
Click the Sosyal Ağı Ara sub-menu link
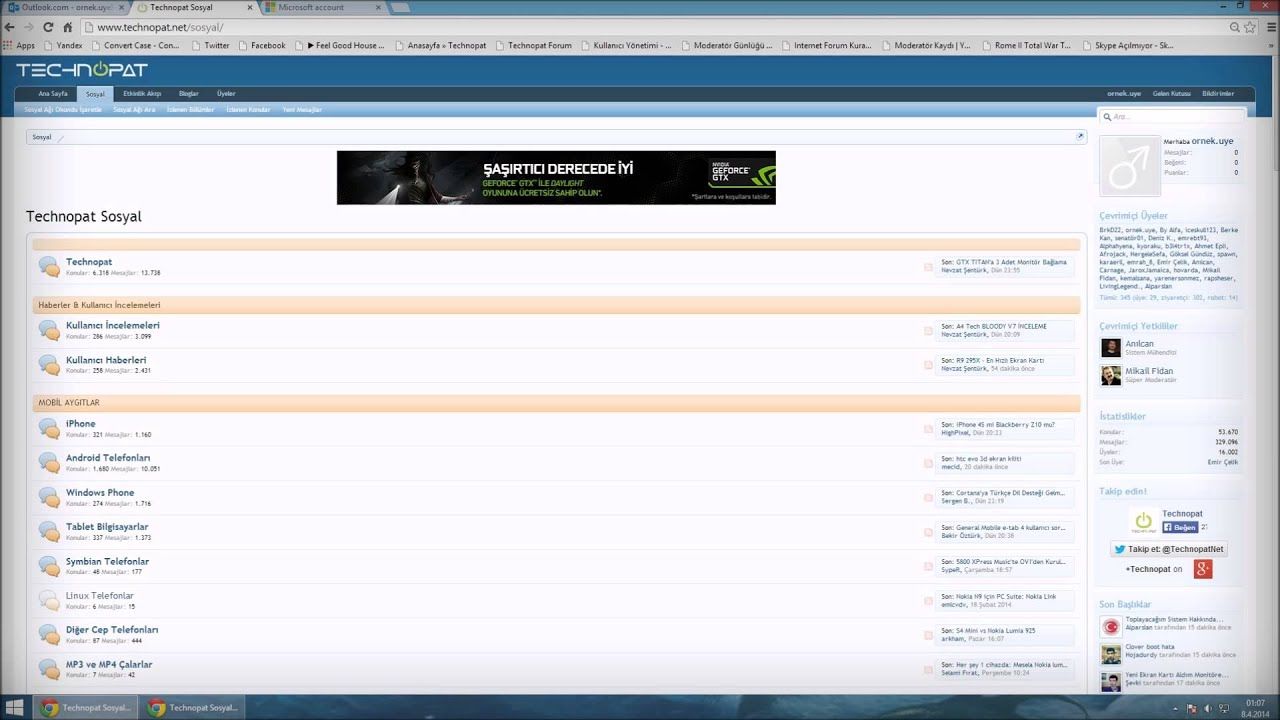[134, 110]
